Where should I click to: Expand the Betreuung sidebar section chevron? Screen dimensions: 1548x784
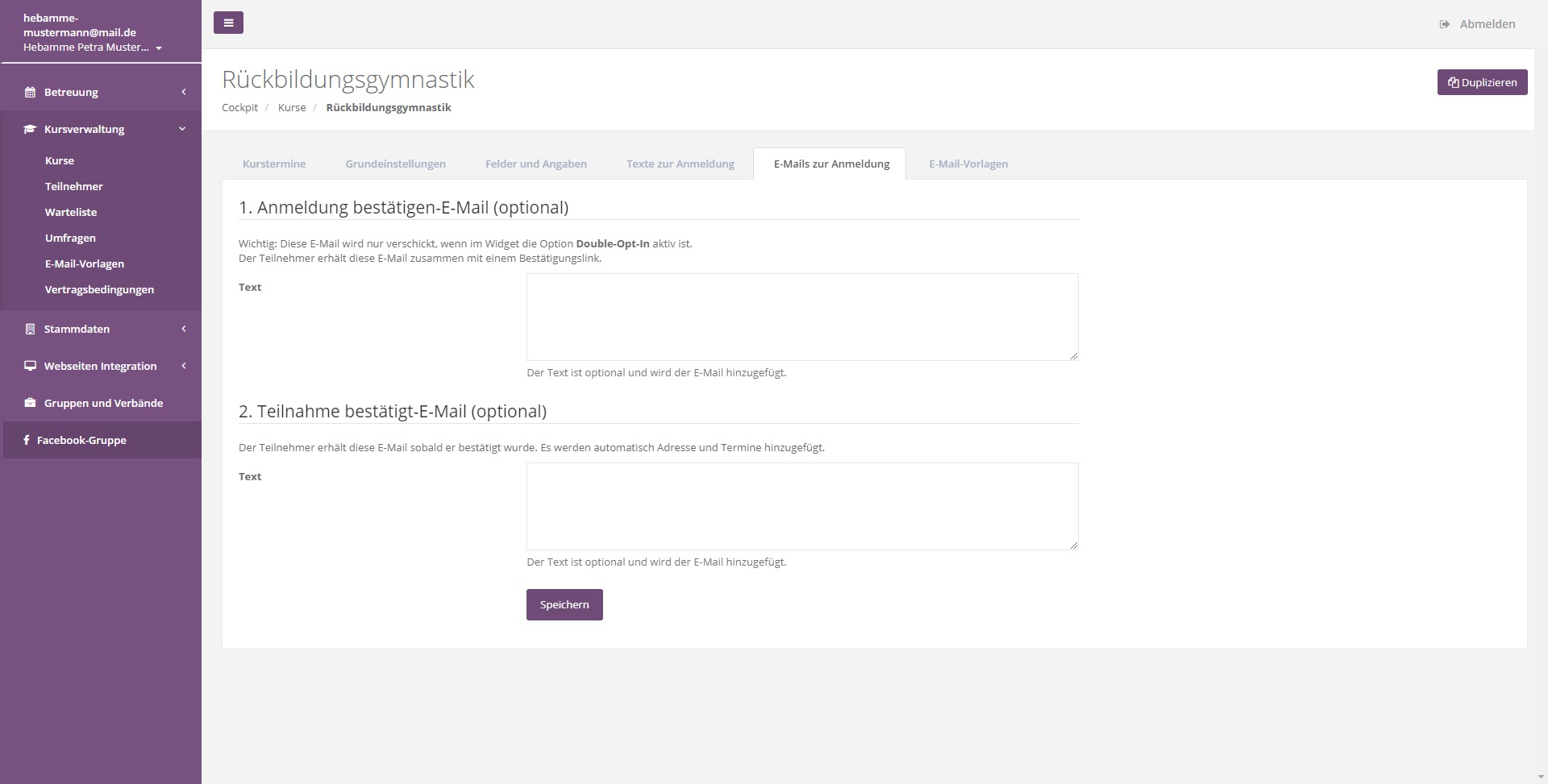(183, 92)
